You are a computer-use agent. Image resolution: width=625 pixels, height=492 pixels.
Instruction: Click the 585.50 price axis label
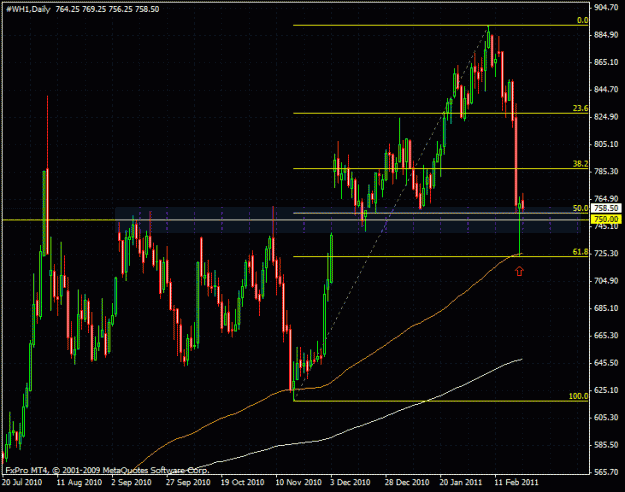click(x=606, y=445)
